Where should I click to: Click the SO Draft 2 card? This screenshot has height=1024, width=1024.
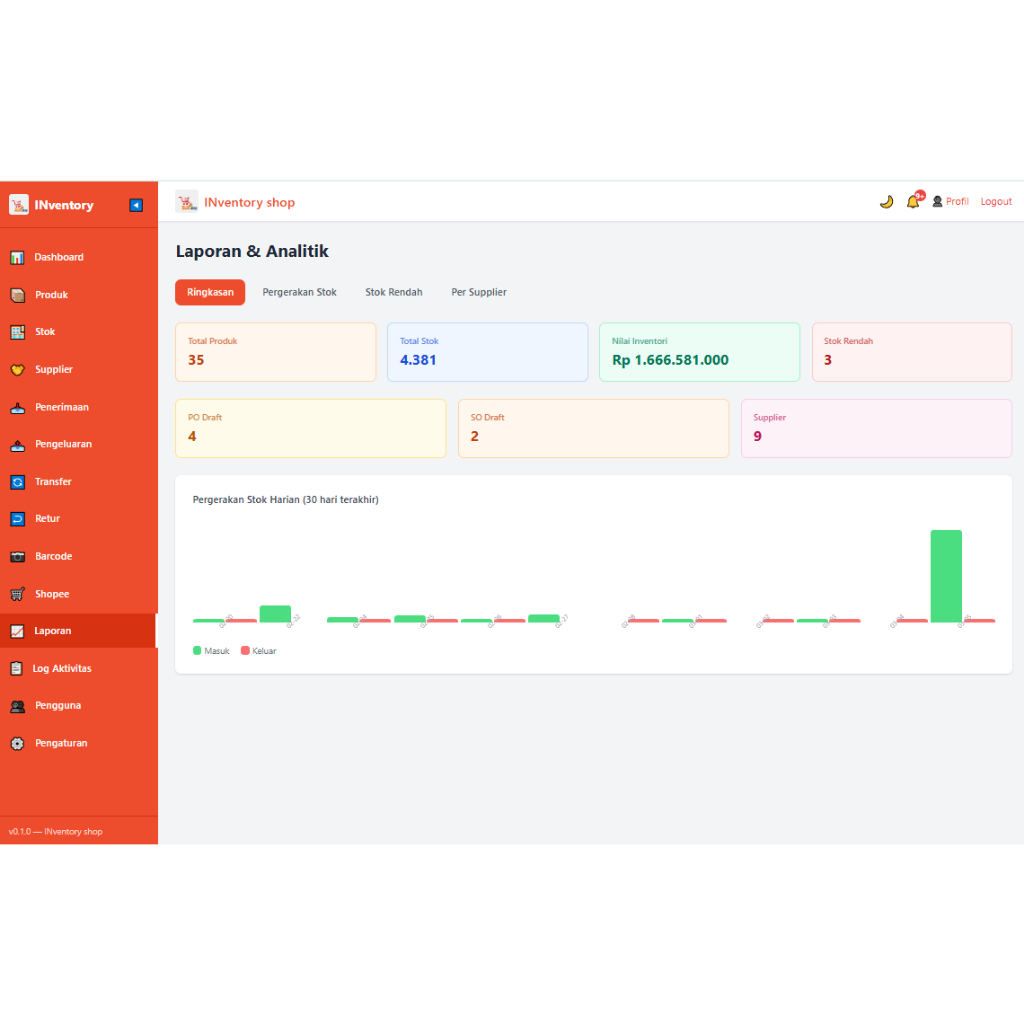pyautogui.click(x=594, y=428)
